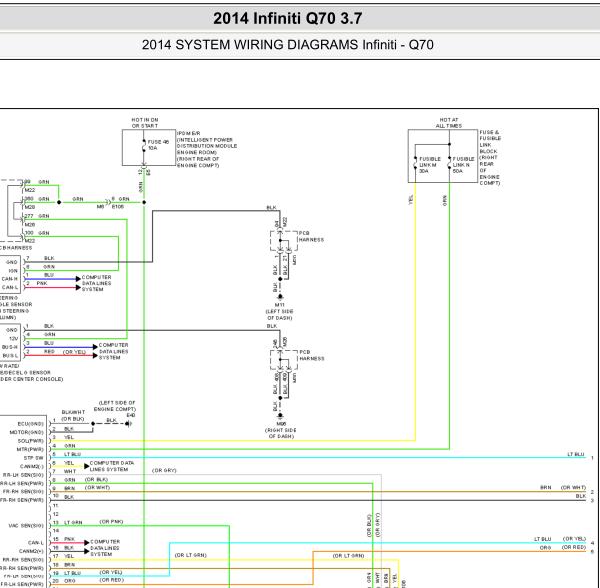600x588 pixels.
Task: Select the 'RR-LH SEN(SIG)' terminal label
Action: coord(23,475)
